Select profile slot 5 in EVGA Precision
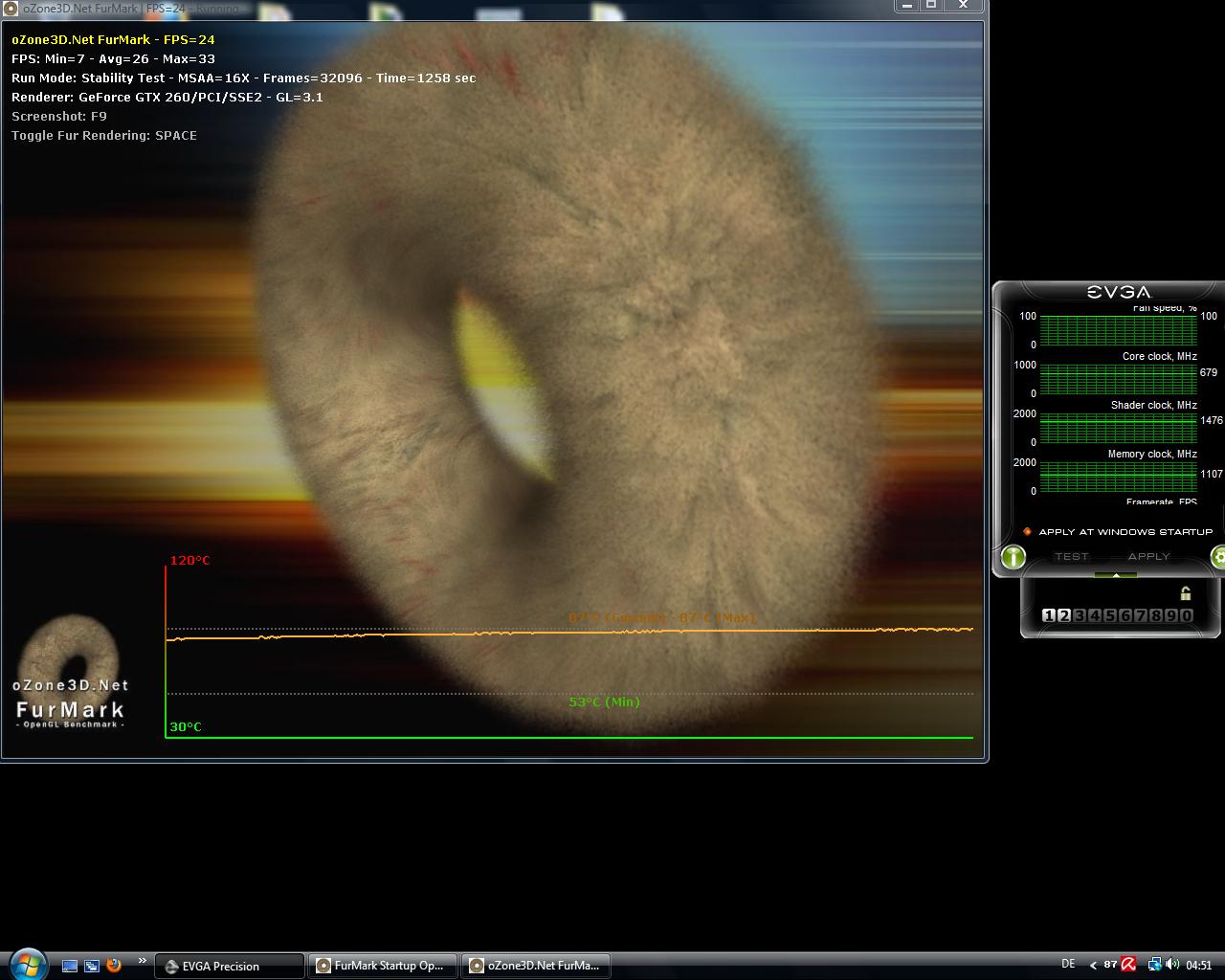This screenshot has height=980, width=1225. click(x=1110, y=615)
